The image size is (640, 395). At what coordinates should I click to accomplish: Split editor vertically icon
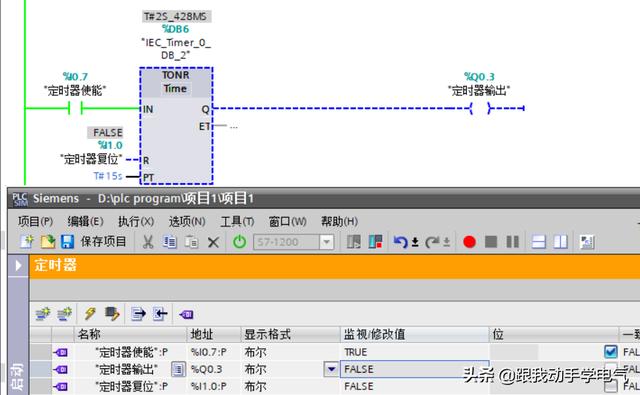pos(561,242)
